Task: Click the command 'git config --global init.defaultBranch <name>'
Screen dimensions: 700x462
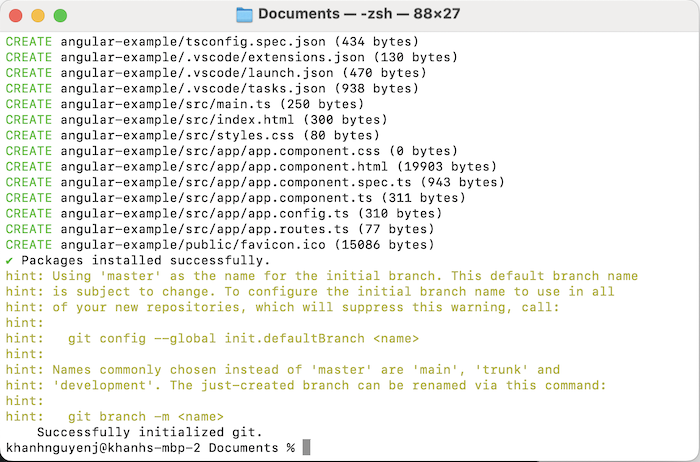Action: 244,338
